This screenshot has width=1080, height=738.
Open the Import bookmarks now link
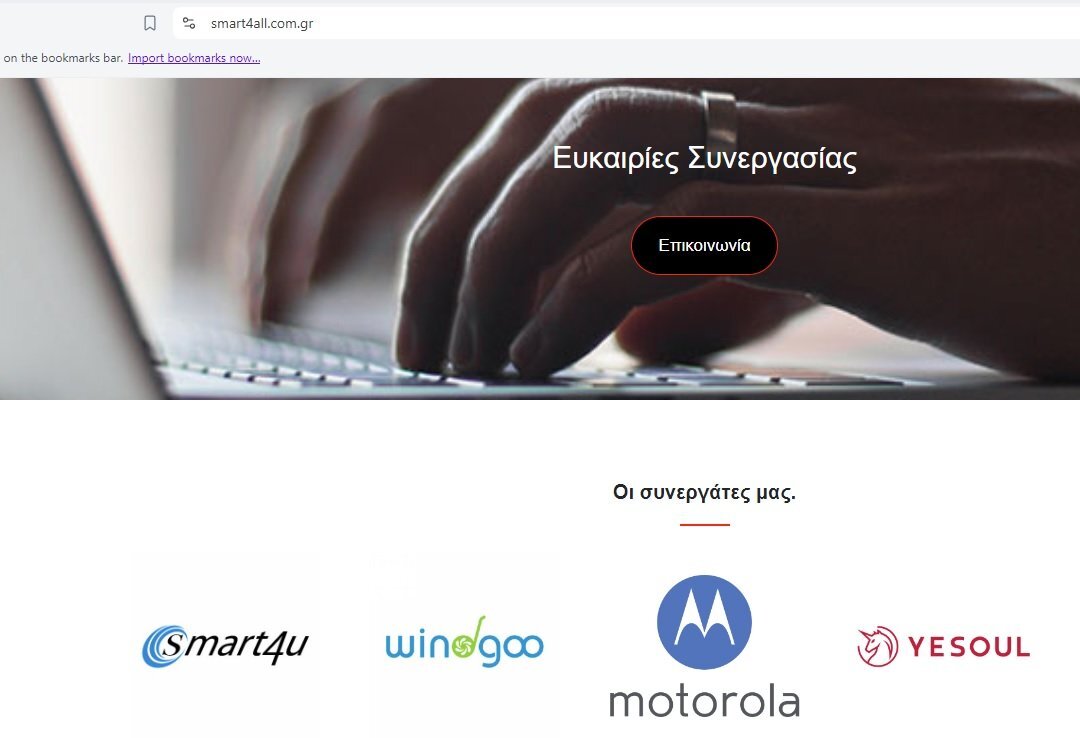tap(194, 58)
